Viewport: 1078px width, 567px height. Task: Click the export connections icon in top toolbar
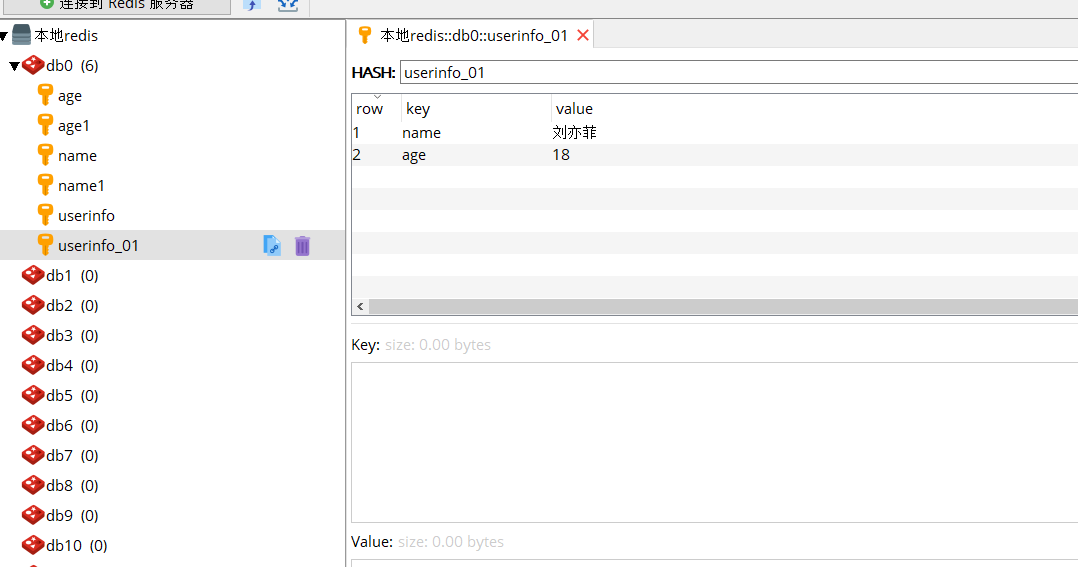coord(288,5)
